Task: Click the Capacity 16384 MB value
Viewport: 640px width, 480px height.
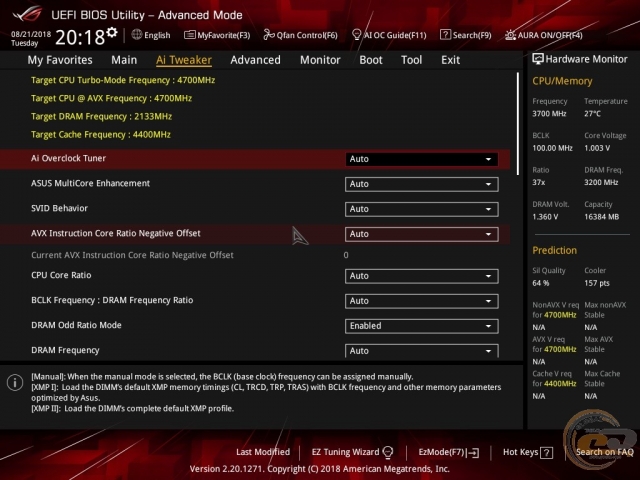Action: (x=601, y=217)
